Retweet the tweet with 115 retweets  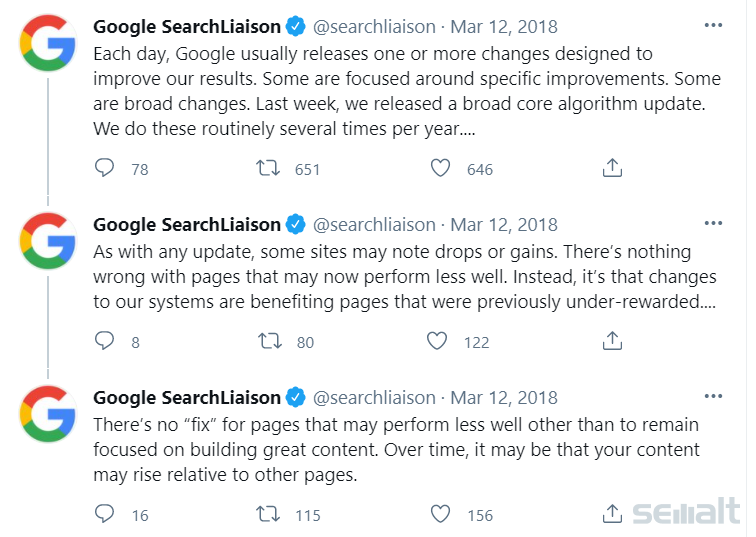tap(268, 514)
